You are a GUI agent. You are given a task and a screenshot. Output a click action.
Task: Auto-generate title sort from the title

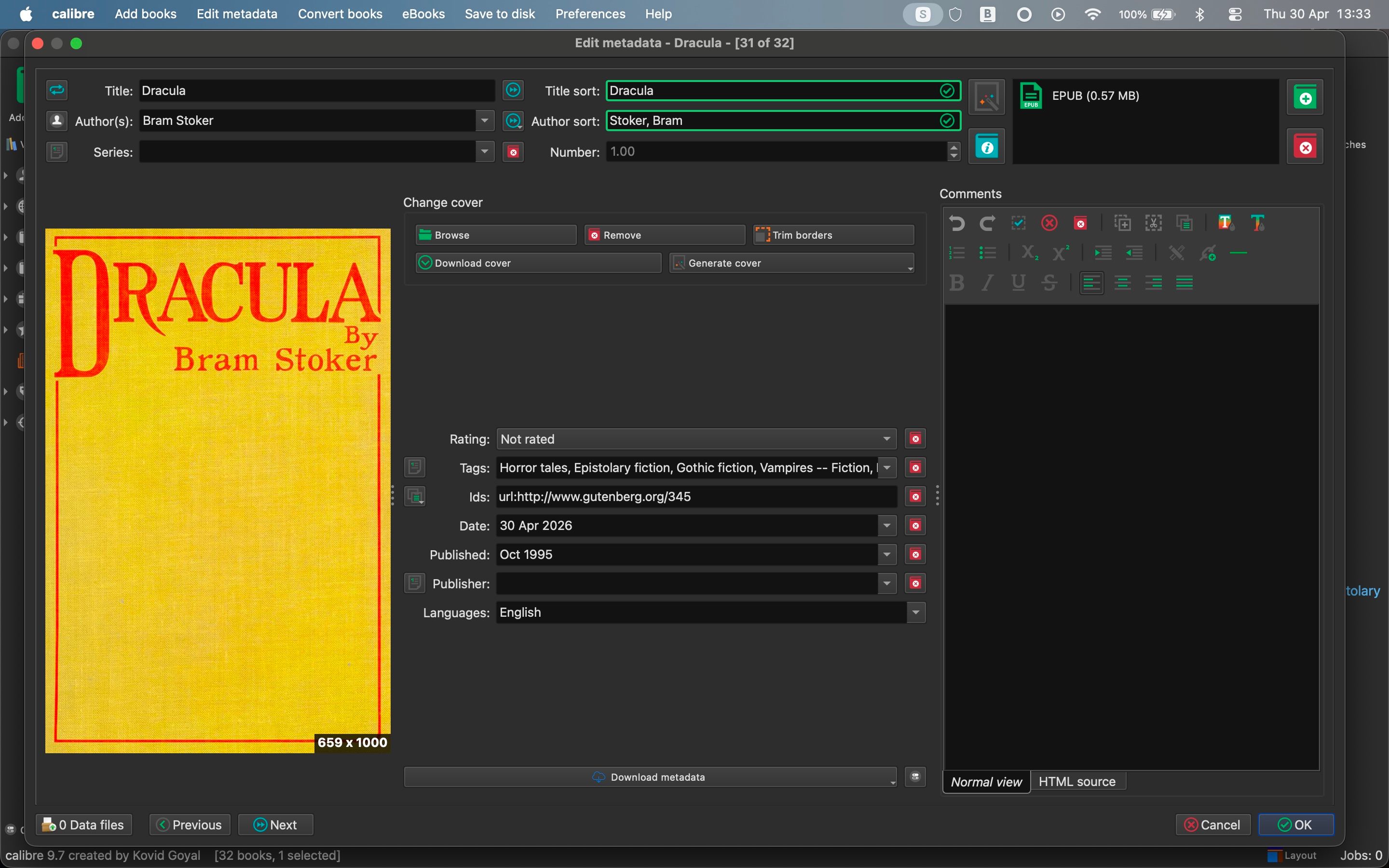coord(513,90)
